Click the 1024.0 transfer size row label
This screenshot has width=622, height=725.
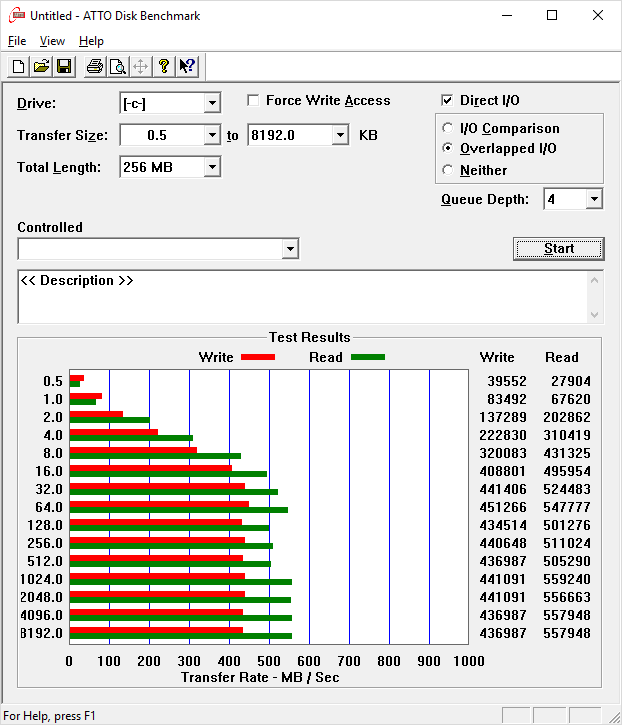point(41,579)
